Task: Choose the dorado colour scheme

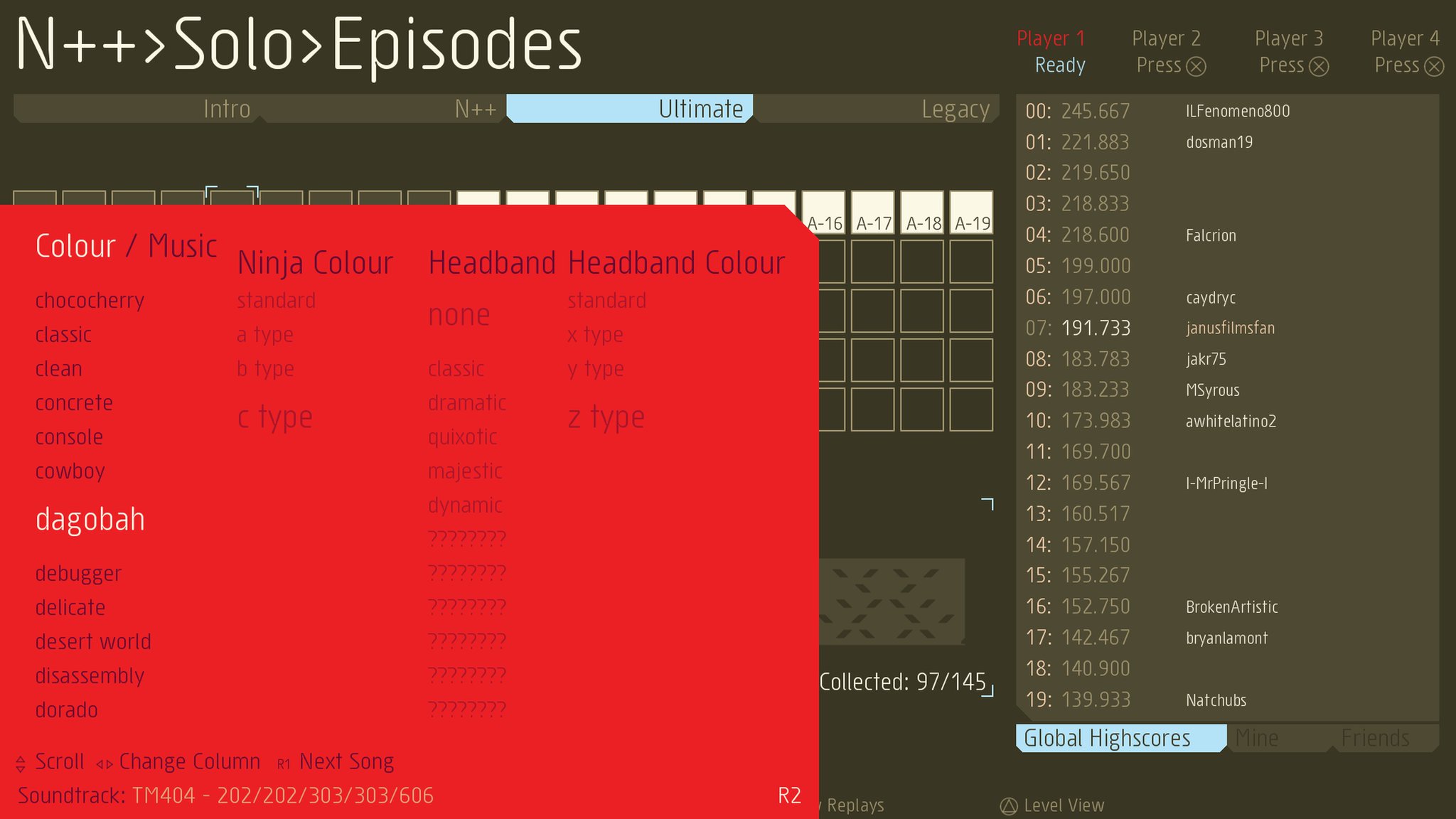Action: coord(66,710)
